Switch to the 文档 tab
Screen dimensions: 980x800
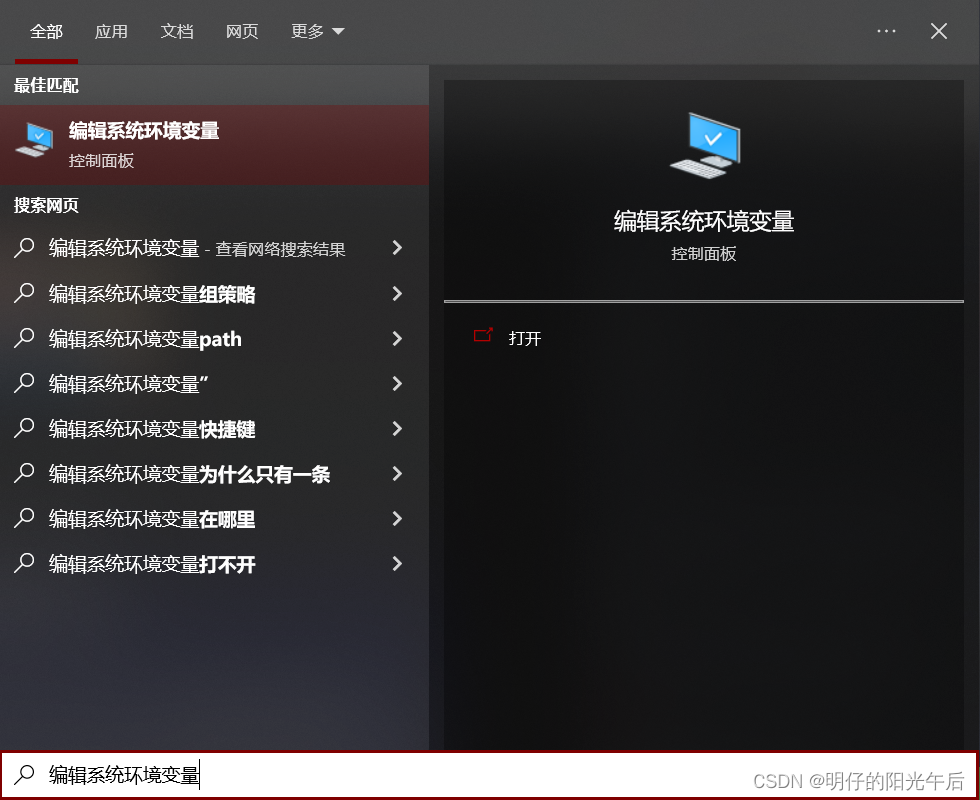tap(177, 31)
